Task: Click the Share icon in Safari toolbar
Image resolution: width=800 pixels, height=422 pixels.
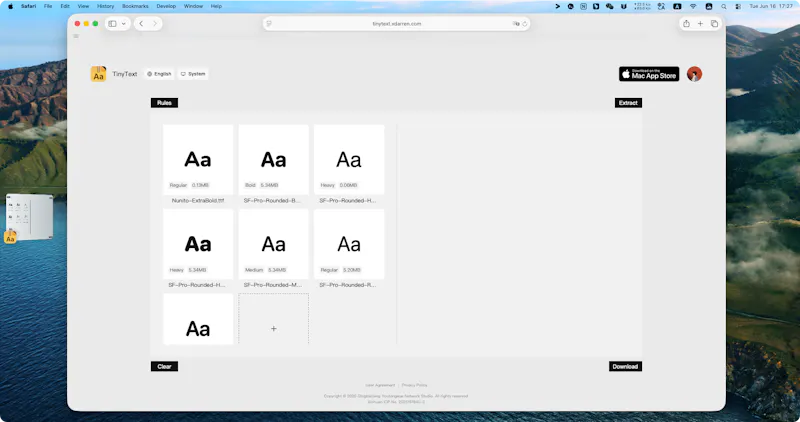Action: 686,23
